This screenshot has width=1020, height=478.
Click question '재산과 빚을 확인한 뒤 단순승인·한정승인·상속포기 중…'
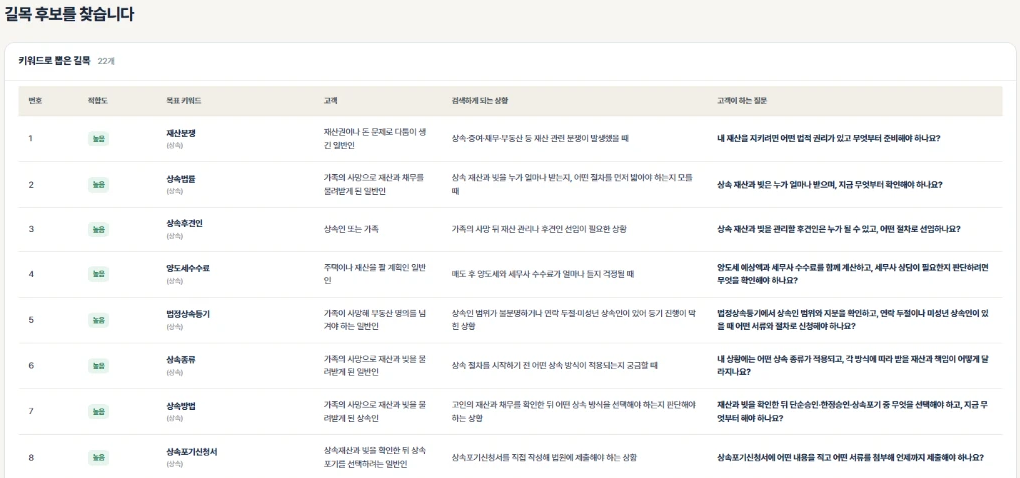[853, 411]
